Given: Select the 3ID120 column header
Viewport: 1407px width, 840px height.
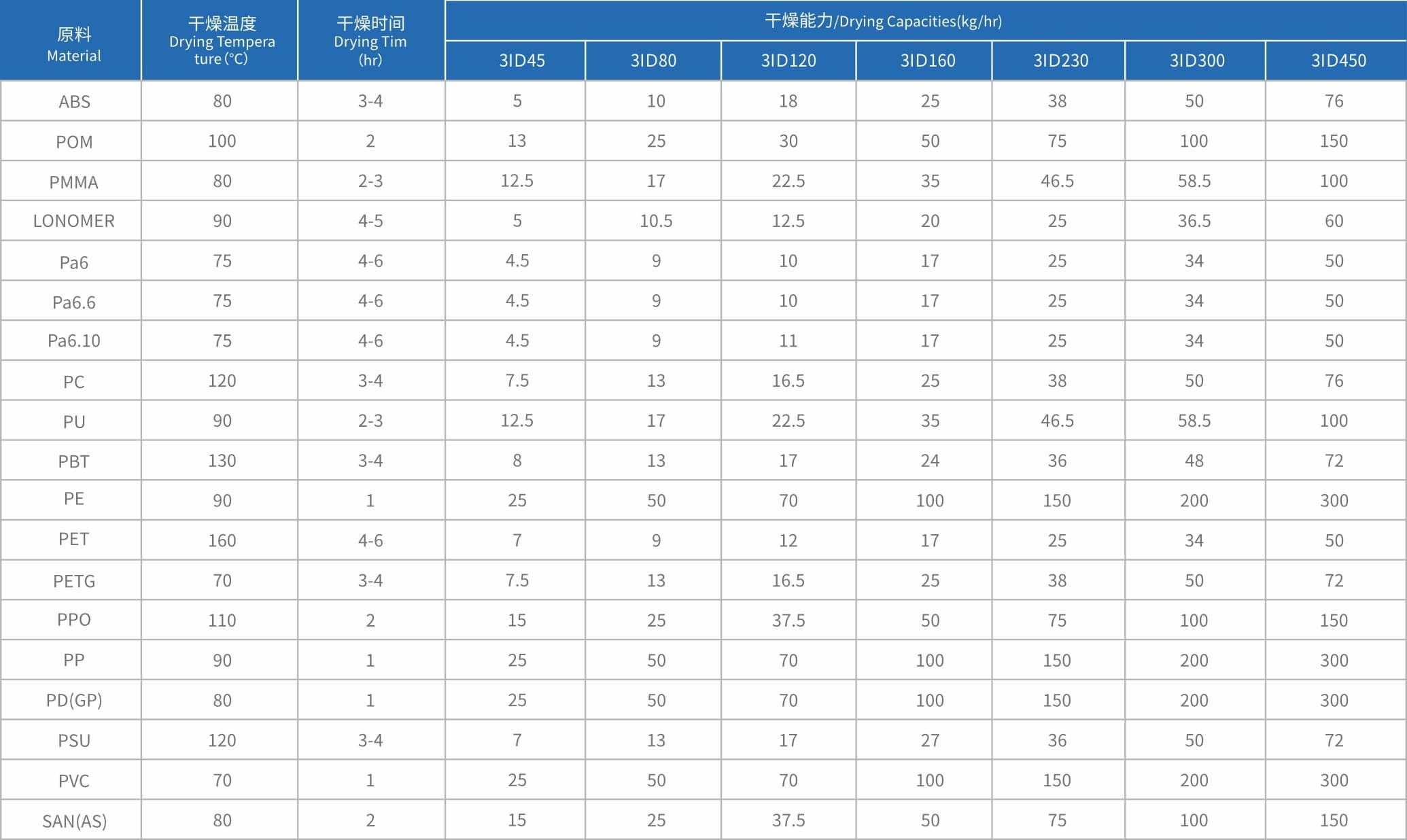Looking at the screenshot, I should click(x=788, y=60).
